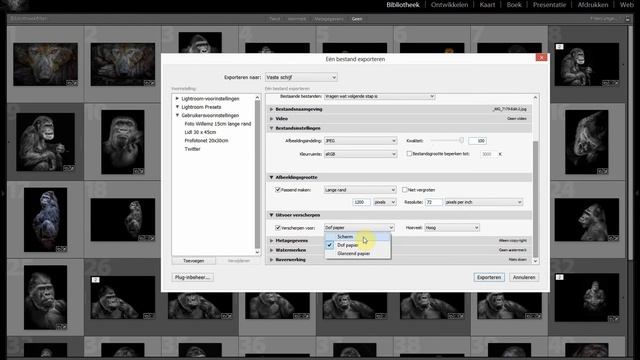Screen dimensions: 640x360
Task: Click the file size limit input field
Action: tap(487, 154)
